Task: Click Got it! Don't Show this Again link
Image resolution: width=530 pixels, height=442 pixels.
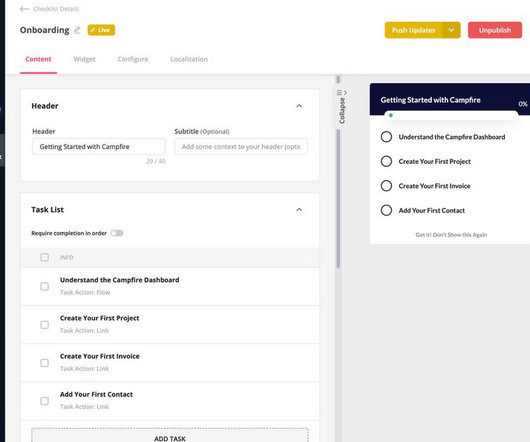Action: 451,235
